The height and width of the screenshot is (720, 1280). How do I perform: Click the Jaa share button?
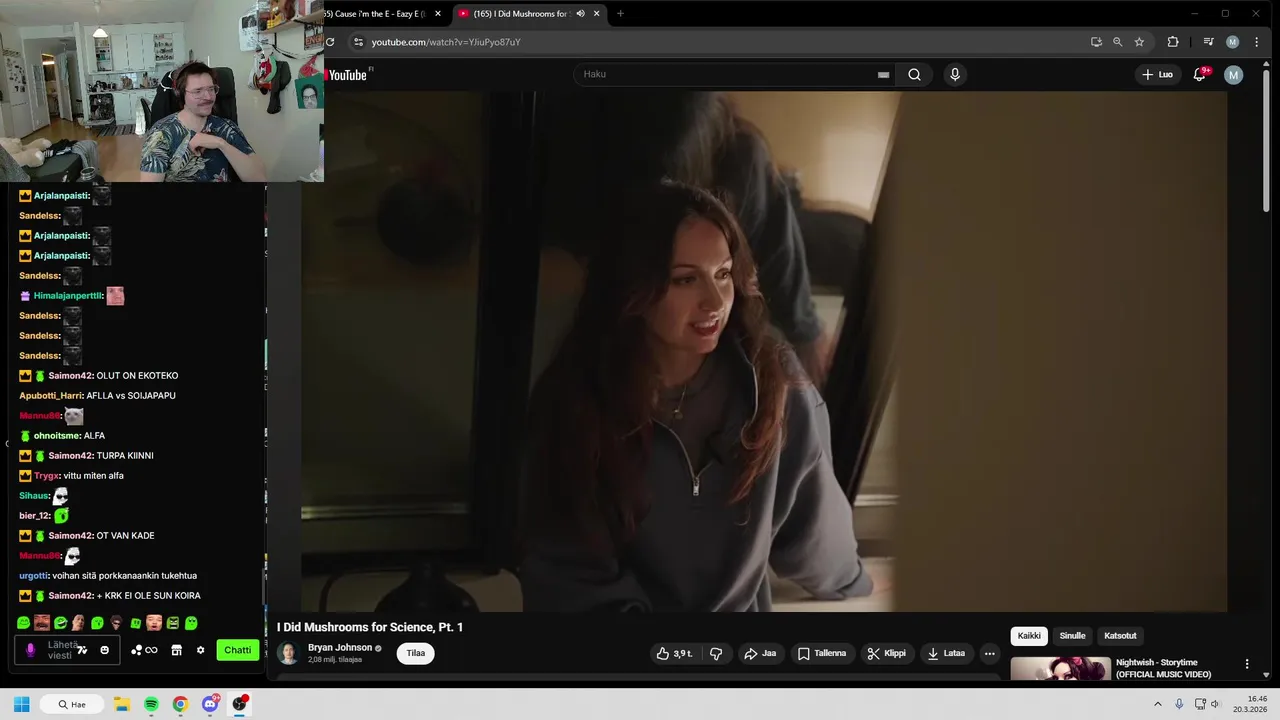(x=760, y=654)
